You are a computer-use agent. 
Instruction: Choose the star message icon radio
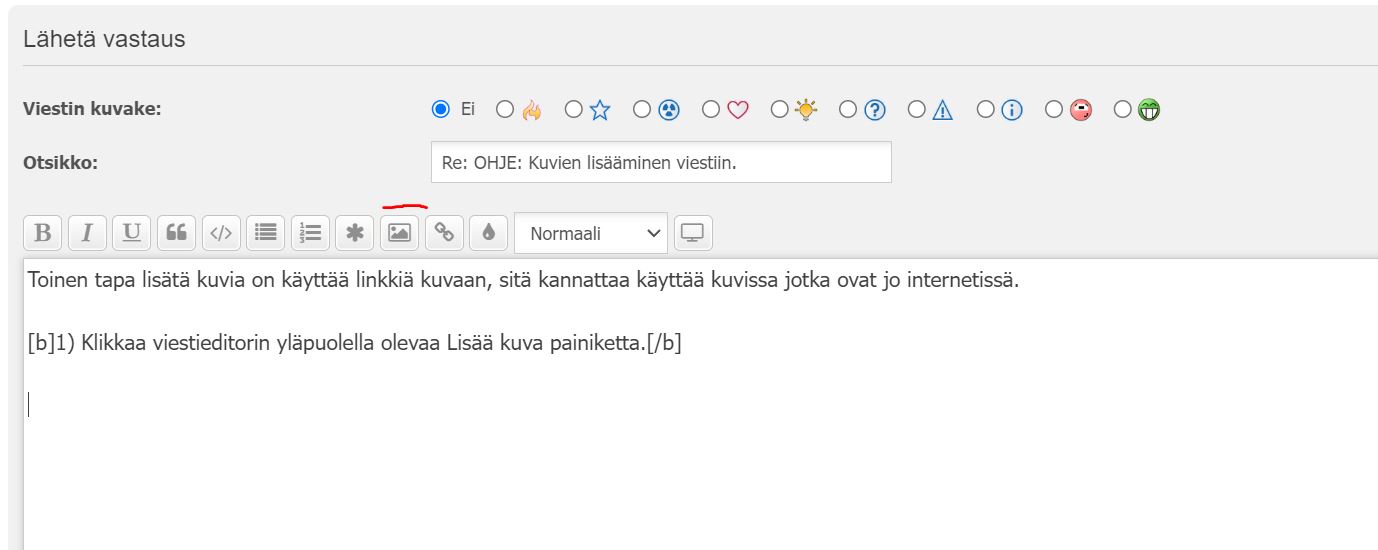573,110
